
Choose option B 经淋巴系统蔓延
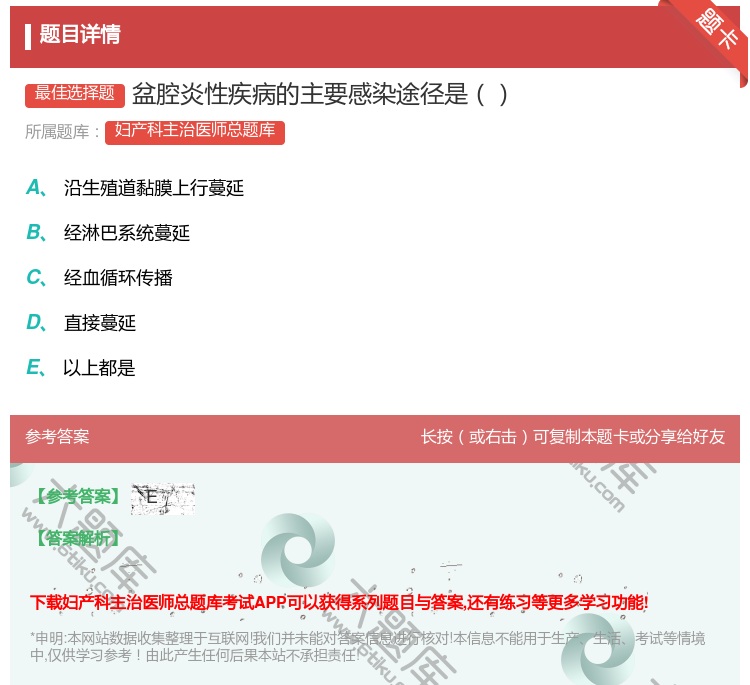click(126, 233)
